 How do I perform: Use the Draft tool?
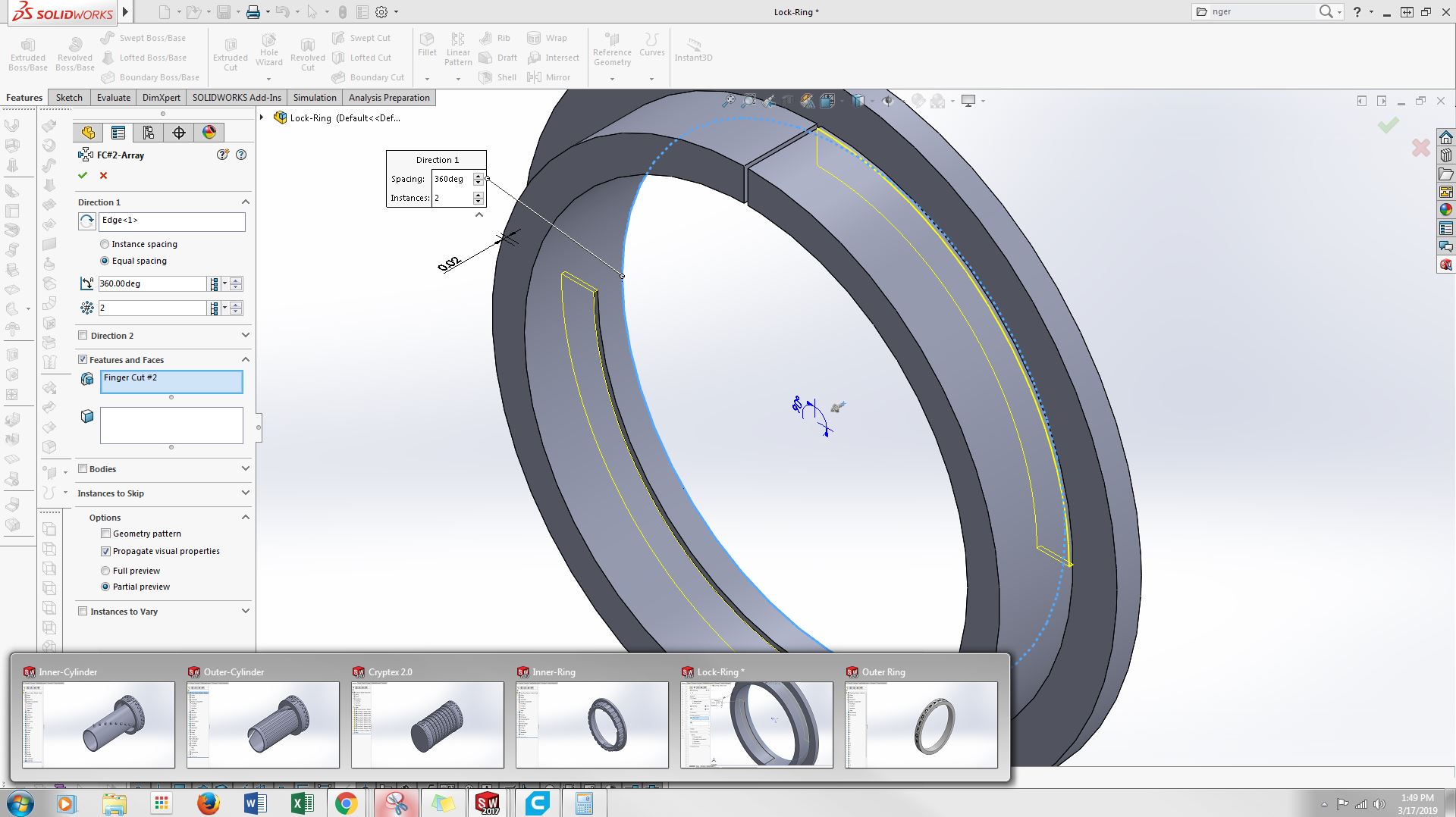click(x=498, y=58)
